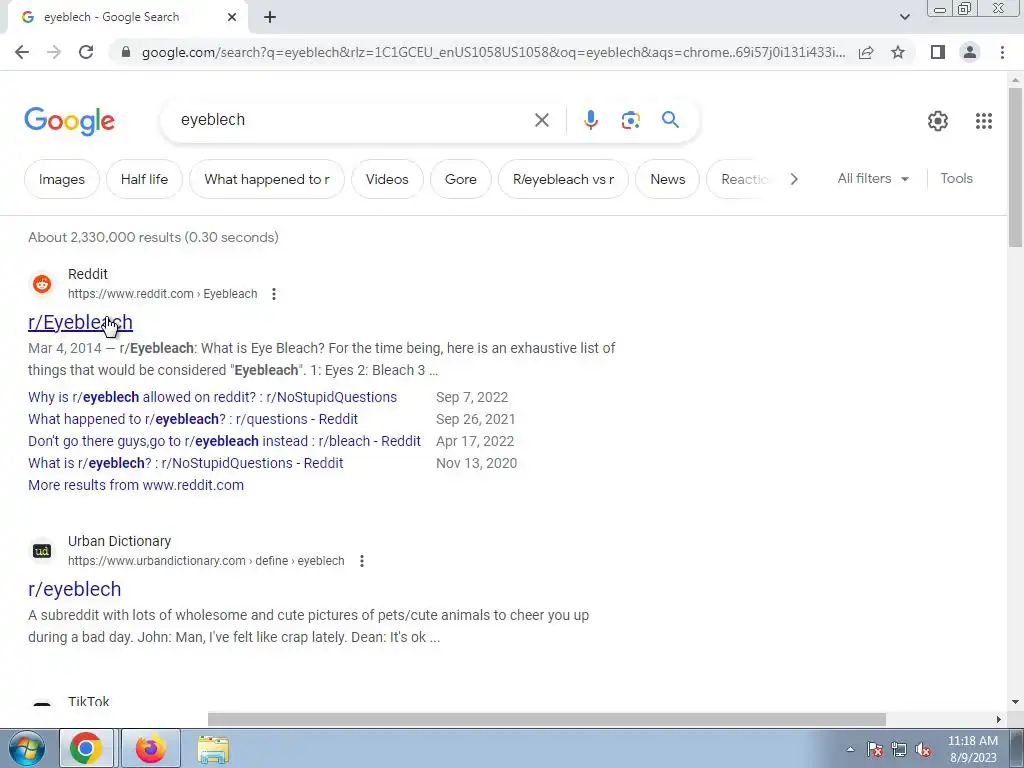Click the urbandictionary.com URL breadcrumb
The height and width of the screenshot is (768, 1024).
[206, 561]
